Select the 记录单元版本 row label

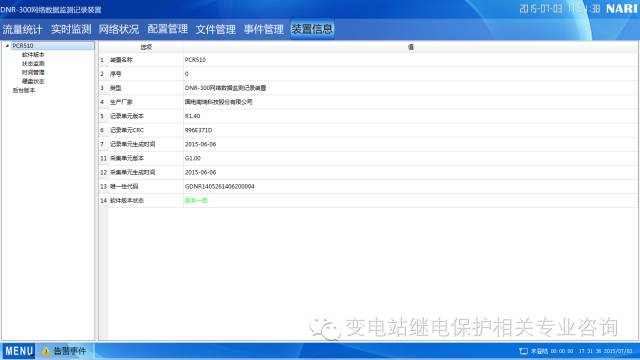pos(127,116)
